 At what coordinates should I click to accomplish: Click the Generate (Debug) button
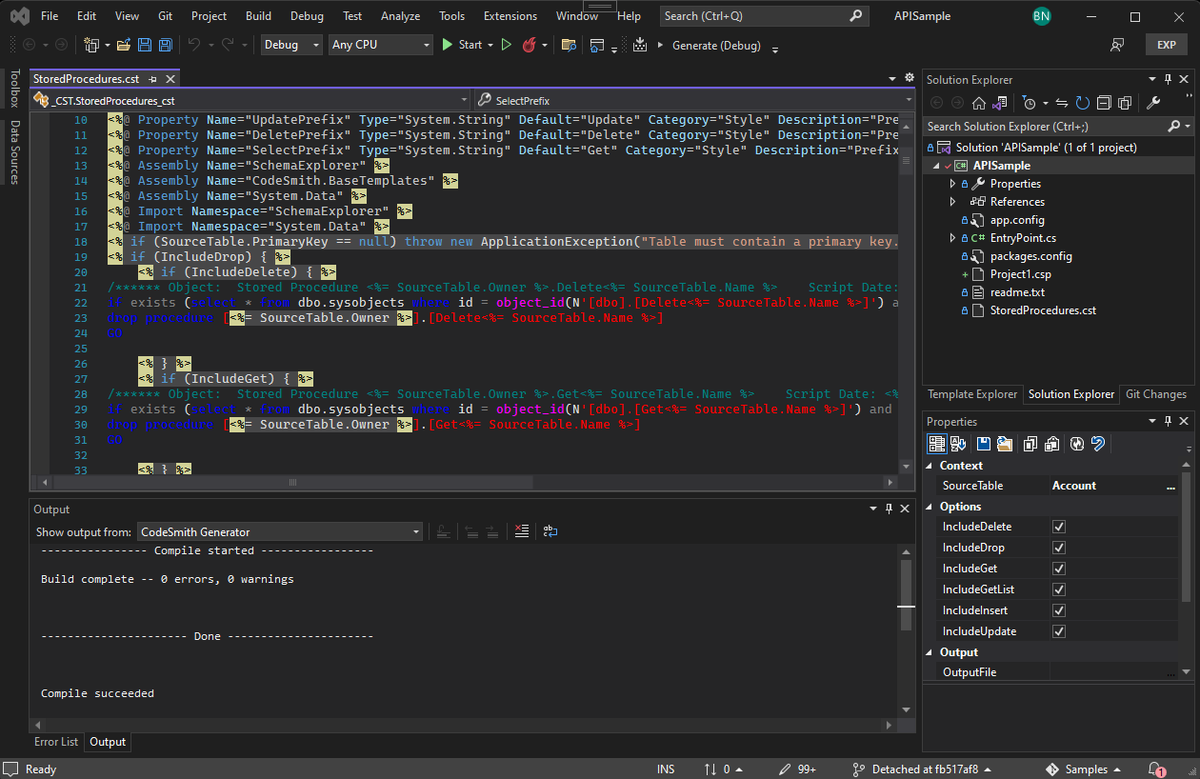[715, 45]
